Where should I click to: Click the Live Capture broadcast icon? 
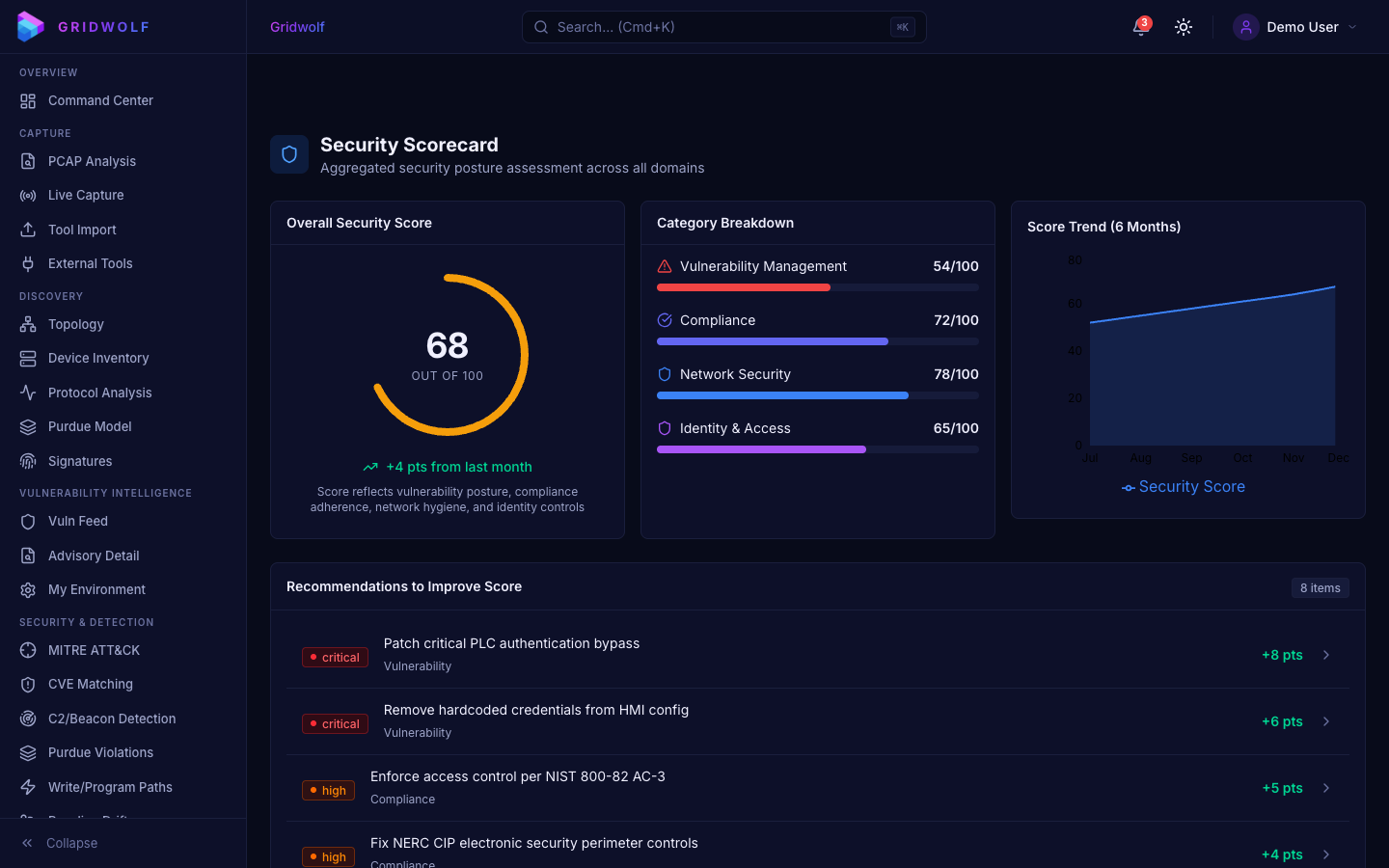[x=28, y=195]
